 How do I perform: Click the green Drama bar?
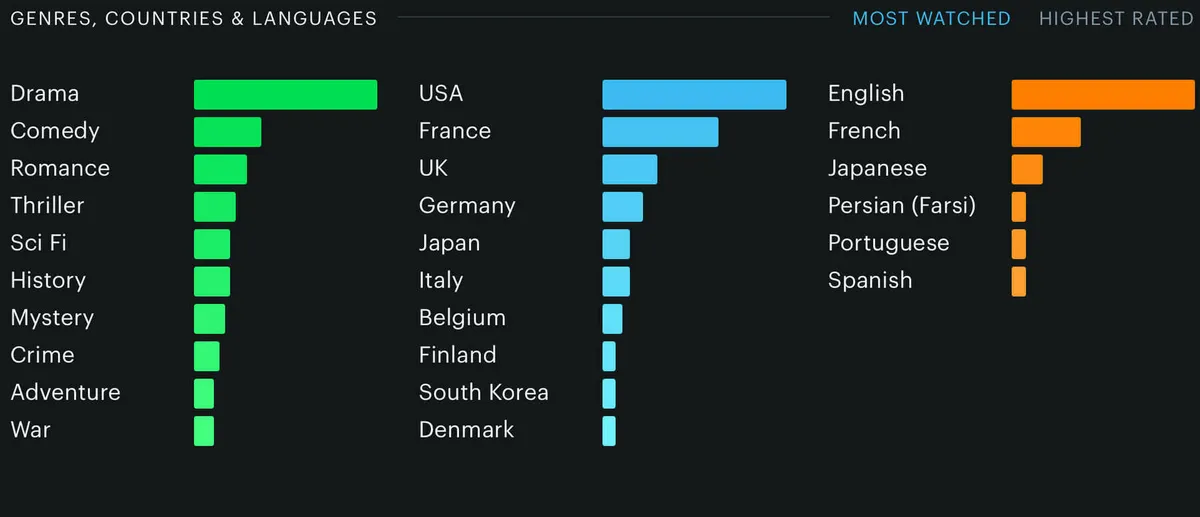(x=285, y=94)
